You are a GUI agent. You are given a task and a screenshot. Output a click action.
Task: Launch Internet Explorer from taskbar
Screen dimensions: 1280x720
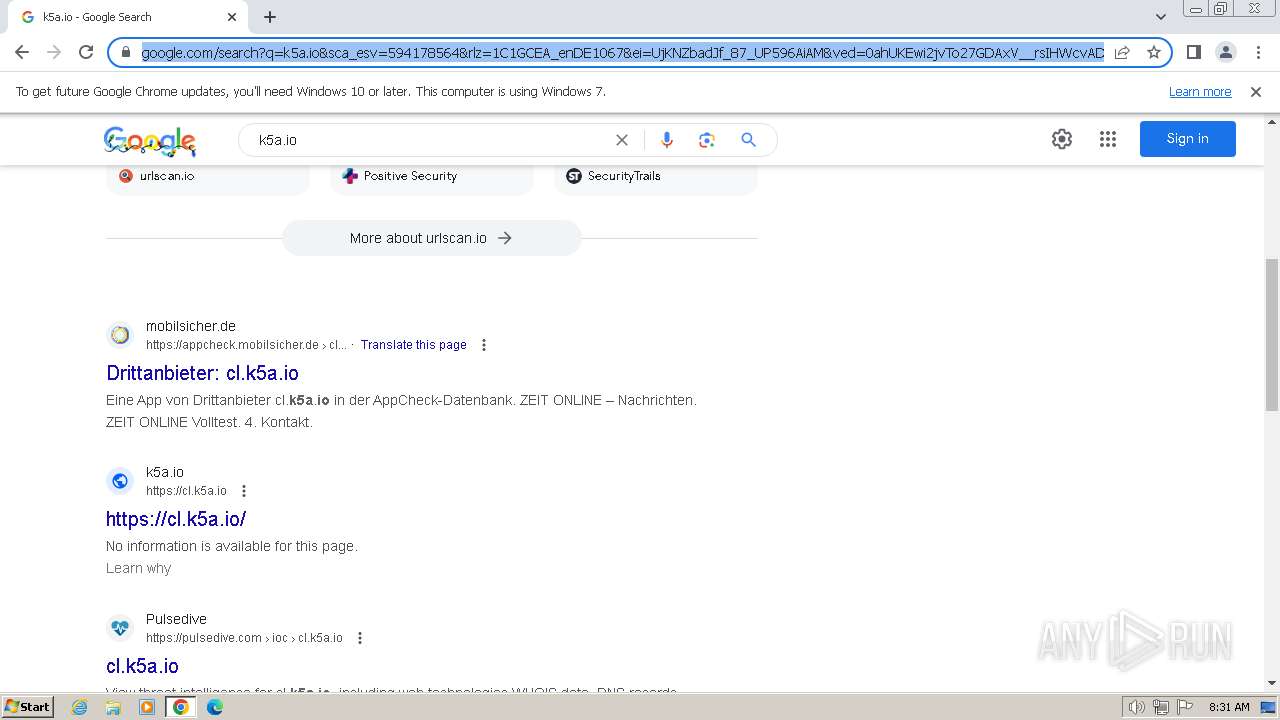coord(80,707)
